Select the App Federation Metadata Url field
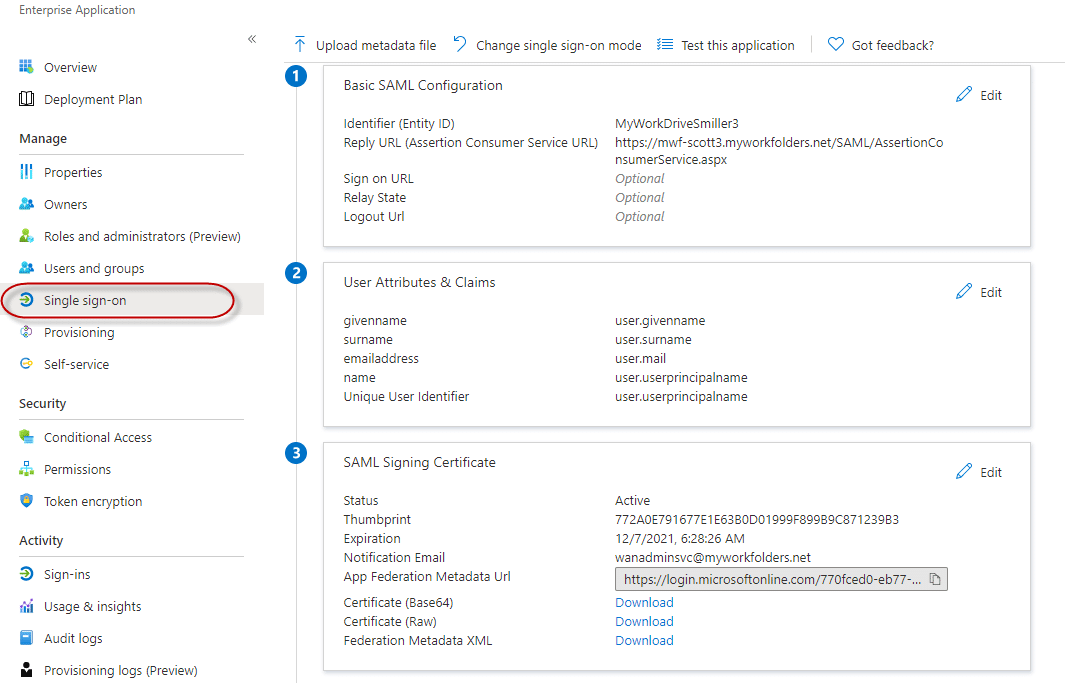The width and height of the screenshot is (1065, 683). (770, 579)
